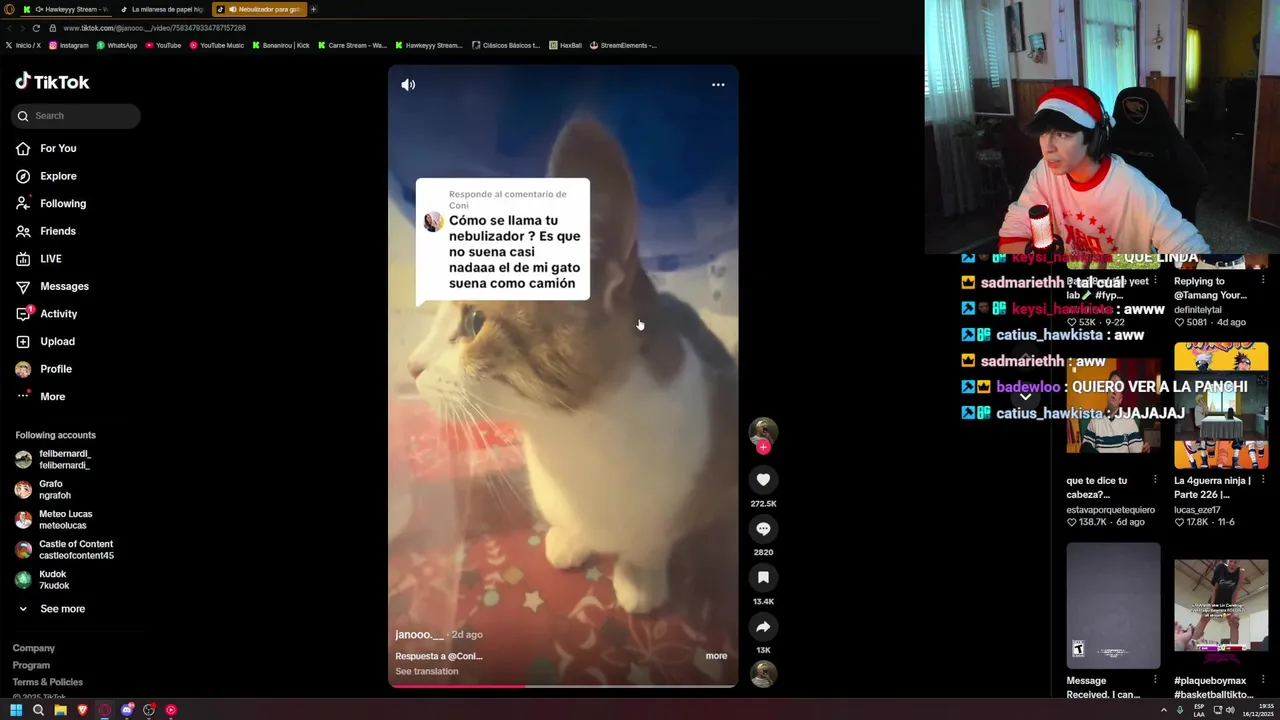The width and height of the screenshot is (1280, 720).
Task: Open the YouTube bookmark
Action: 163,45
